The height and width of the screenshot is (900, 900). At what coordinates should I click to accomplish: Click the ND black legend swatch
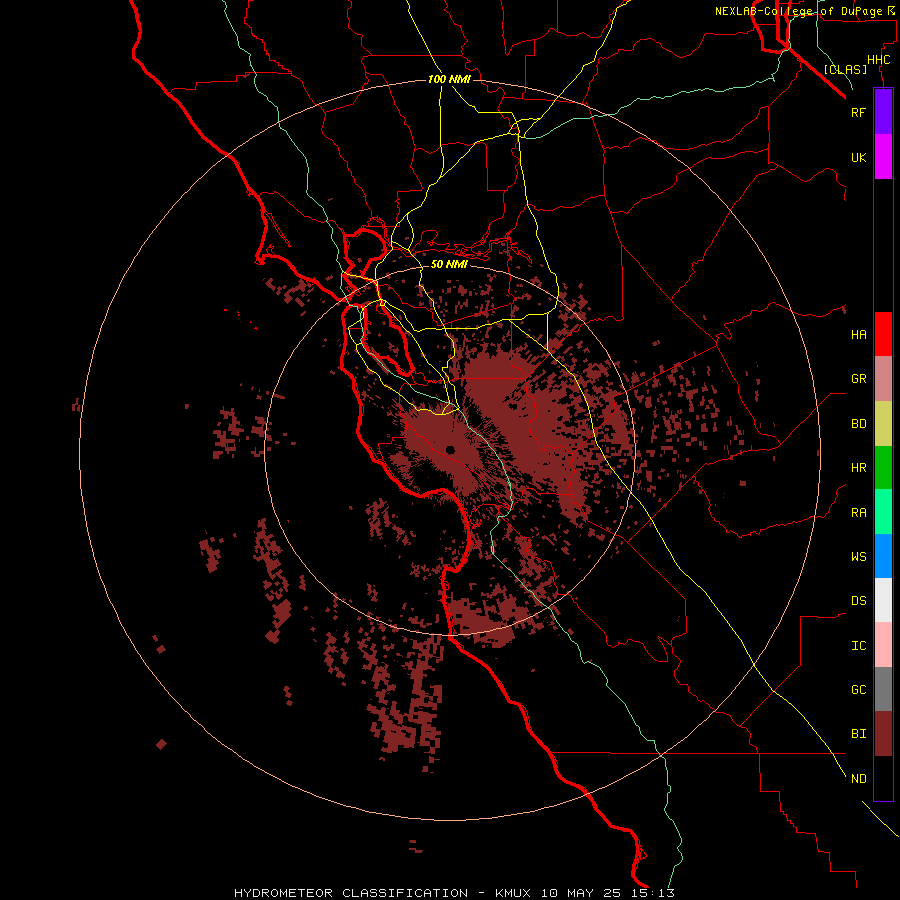(x=883, y=778)
